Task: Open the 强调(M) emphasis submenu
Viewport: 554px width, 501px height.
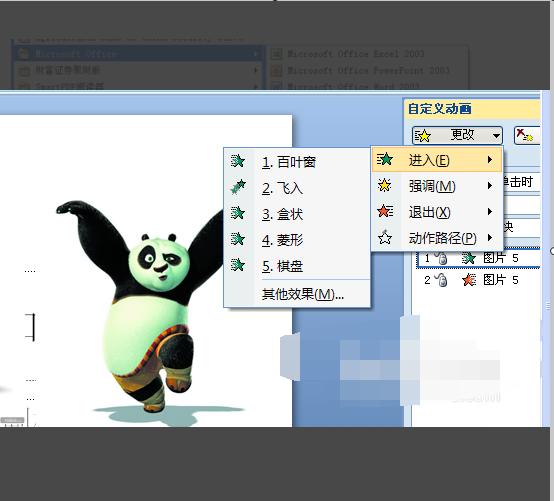Action: point(437,186)
